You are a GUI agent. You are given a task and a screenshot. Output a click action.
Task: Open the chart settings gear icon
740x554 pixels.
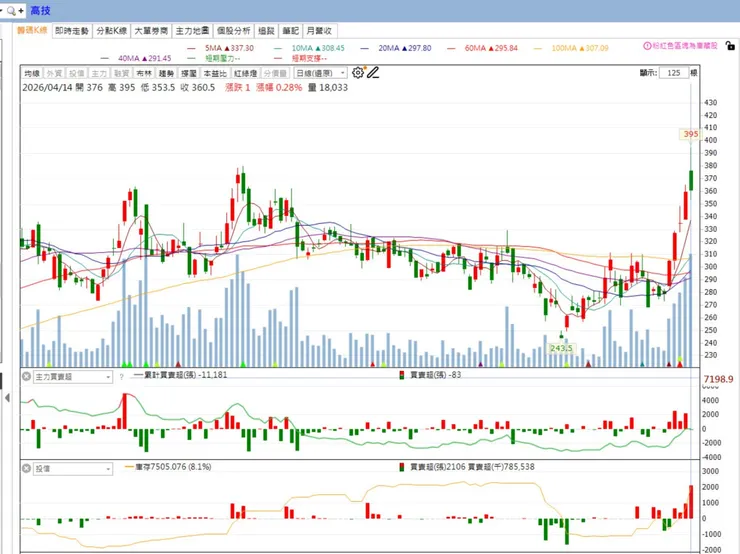358,73
